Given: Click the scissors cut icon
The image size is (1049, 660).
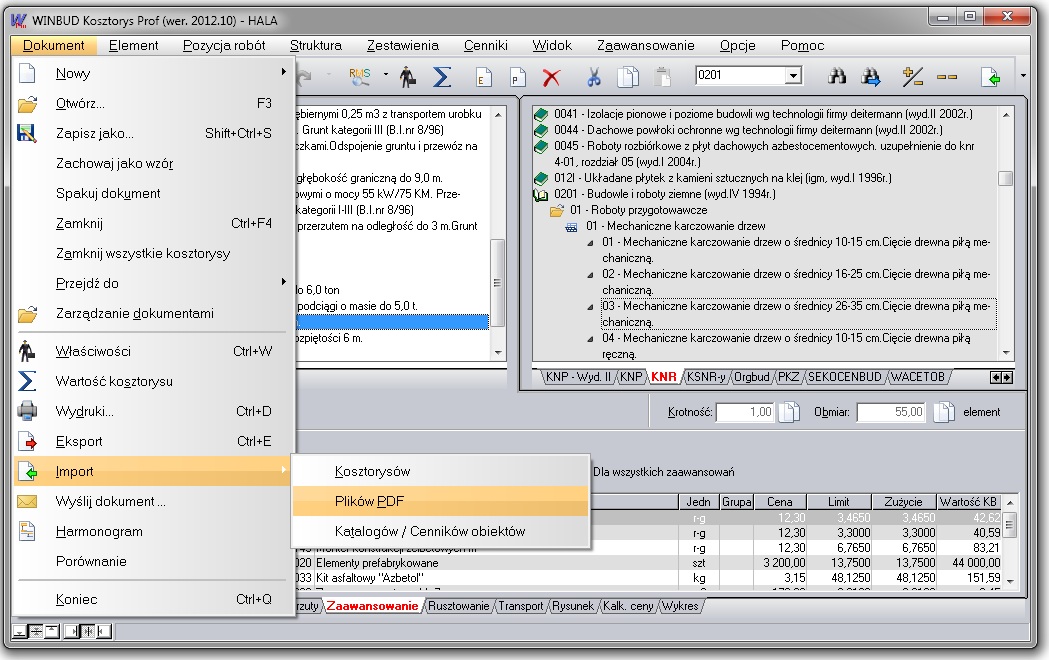Looking at the screenshot, I should [x=593, y=77].
